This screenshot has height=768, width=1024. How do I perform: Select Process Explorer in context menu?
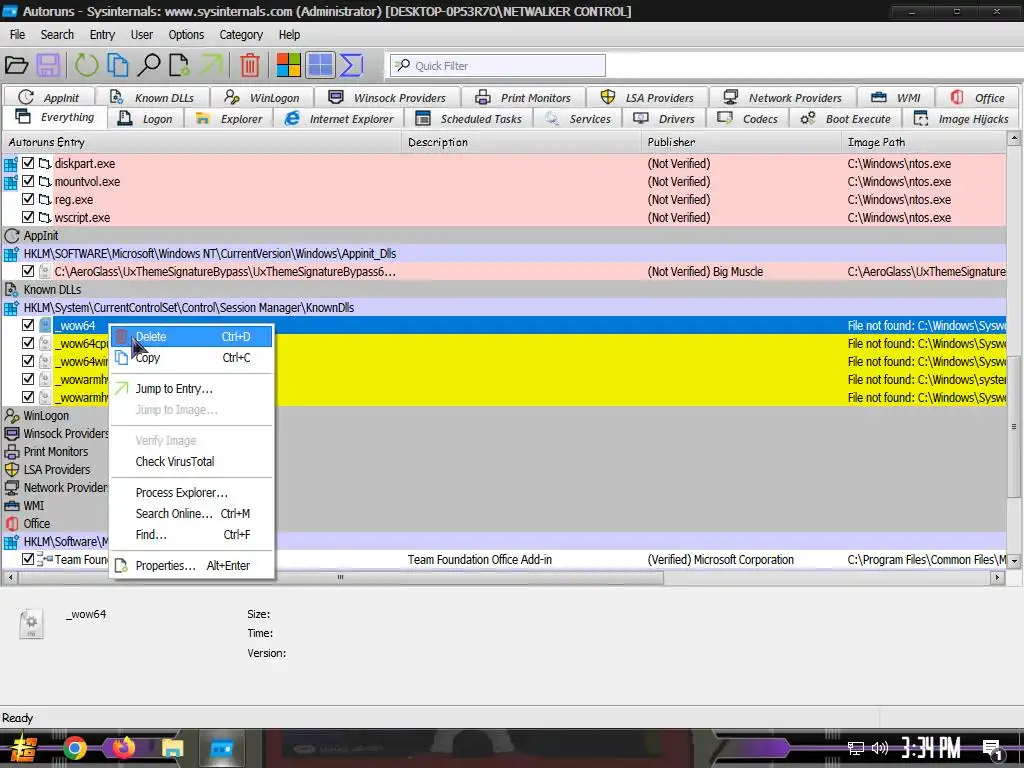pyautogui.click(x=191, y=493)
